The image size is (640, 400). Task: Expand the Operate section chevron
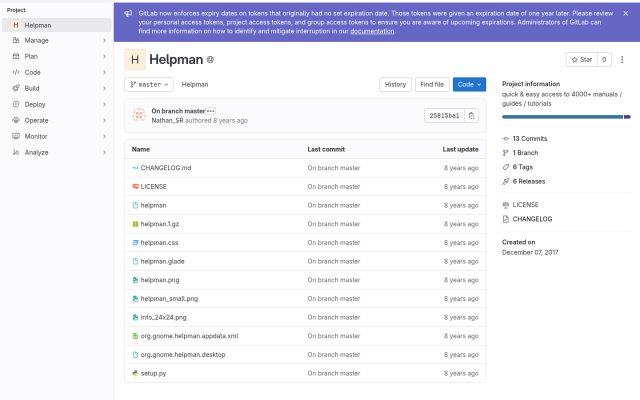(x=104, y=120)
